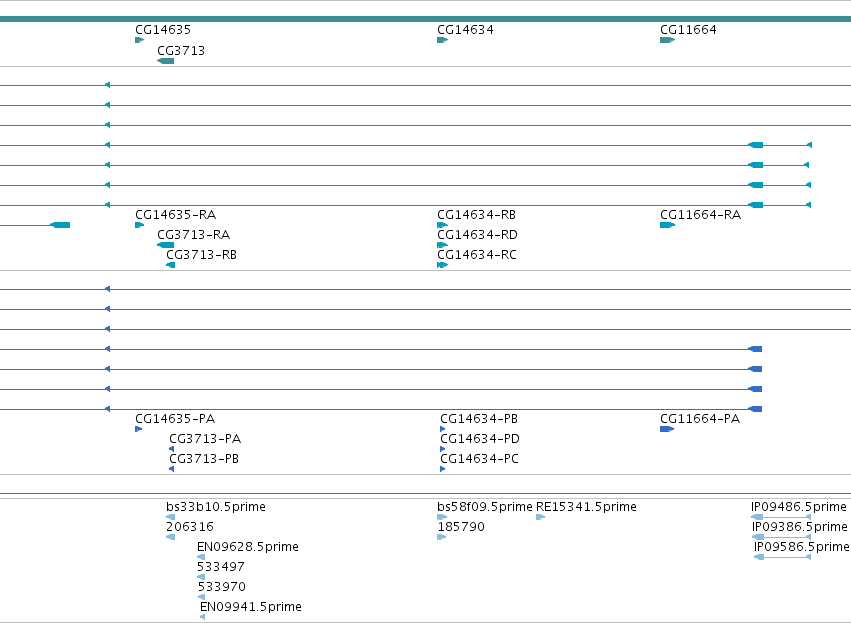Click the CG14634-PC label text
Screen dimensions: 851x623
point(479,459)
